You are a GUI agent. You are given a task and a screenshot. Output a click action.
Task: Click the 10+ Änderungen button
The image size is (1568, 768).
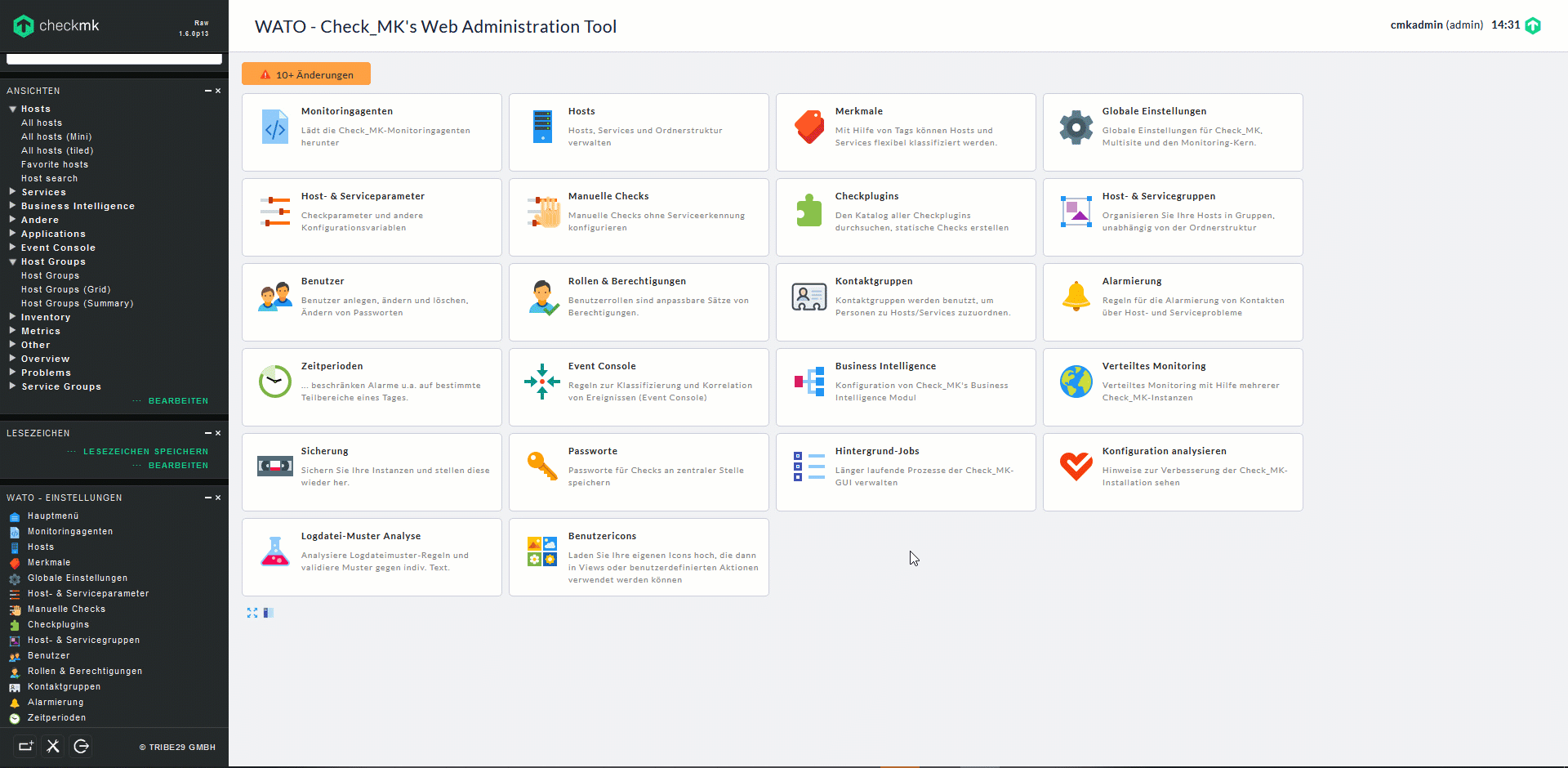(x=306, y=74)
